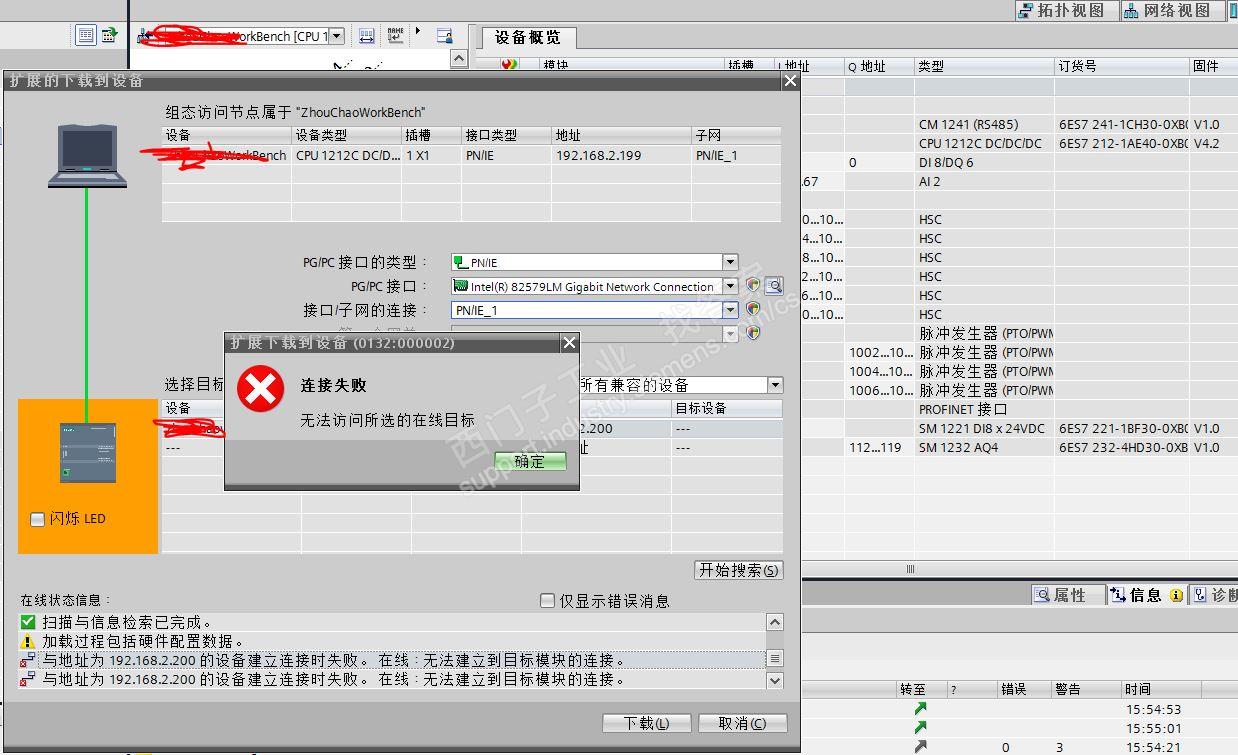
Task: Click the save window settings toolbar icon
Action: (x=445, y=35)
